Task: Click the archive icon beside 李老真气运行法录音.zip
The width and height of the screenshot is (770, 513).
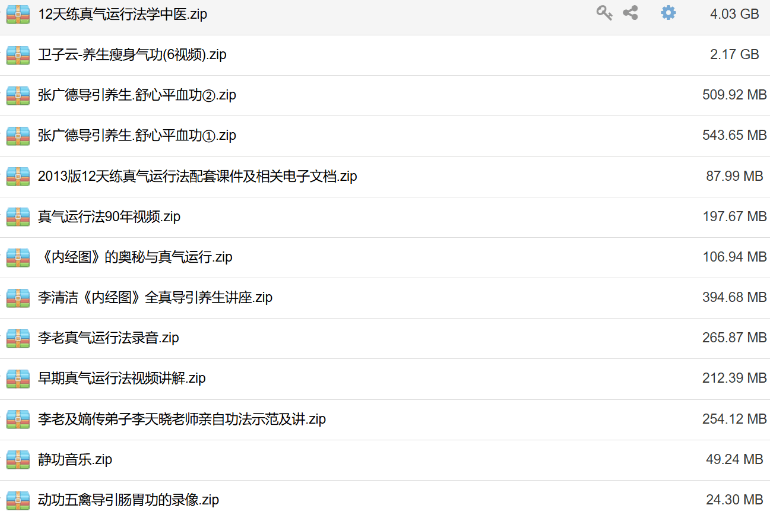Action: click(18, 338)
